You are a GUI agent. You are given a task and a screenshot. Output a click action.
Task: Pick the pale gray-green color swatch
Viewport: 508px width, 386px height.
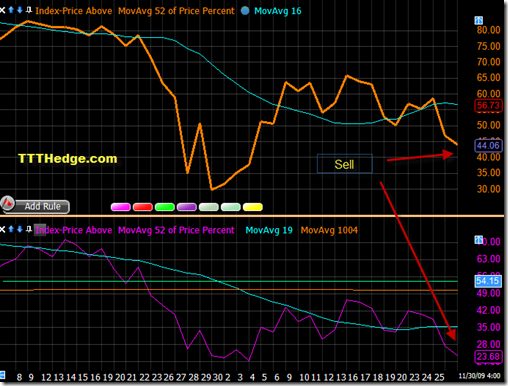point(209,207)
